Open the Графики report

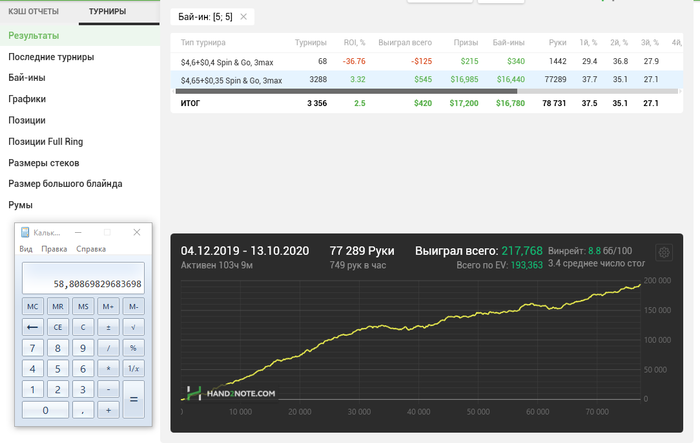(27, 99)
